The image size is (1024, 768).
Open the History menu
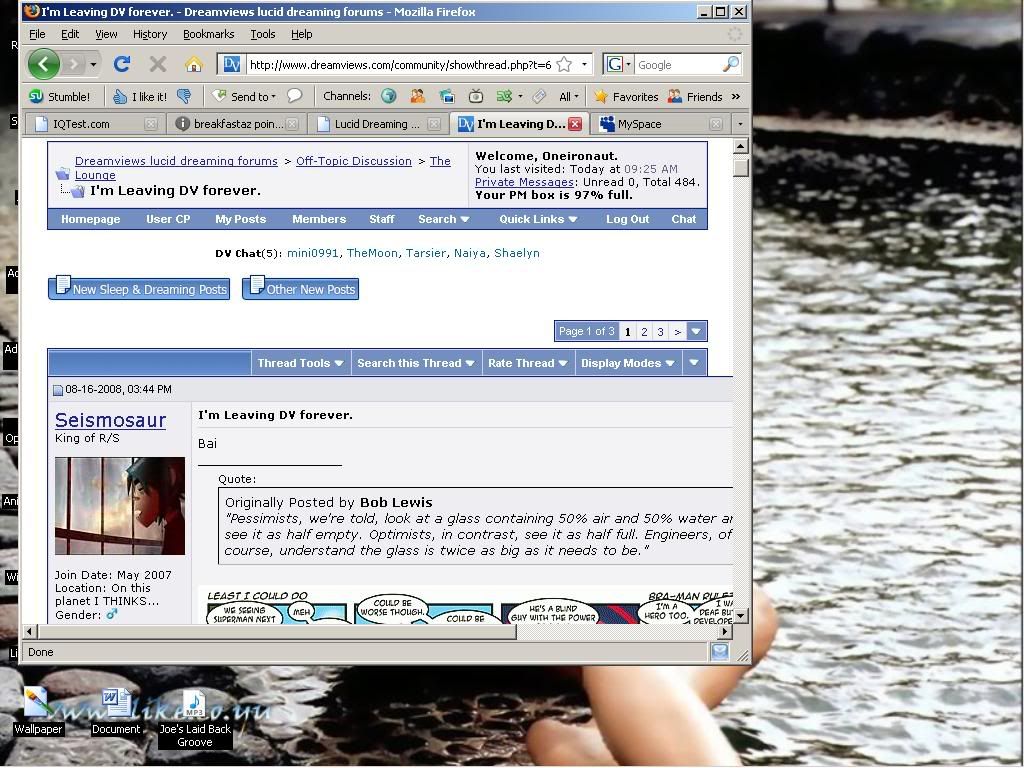tap(150, 34)
